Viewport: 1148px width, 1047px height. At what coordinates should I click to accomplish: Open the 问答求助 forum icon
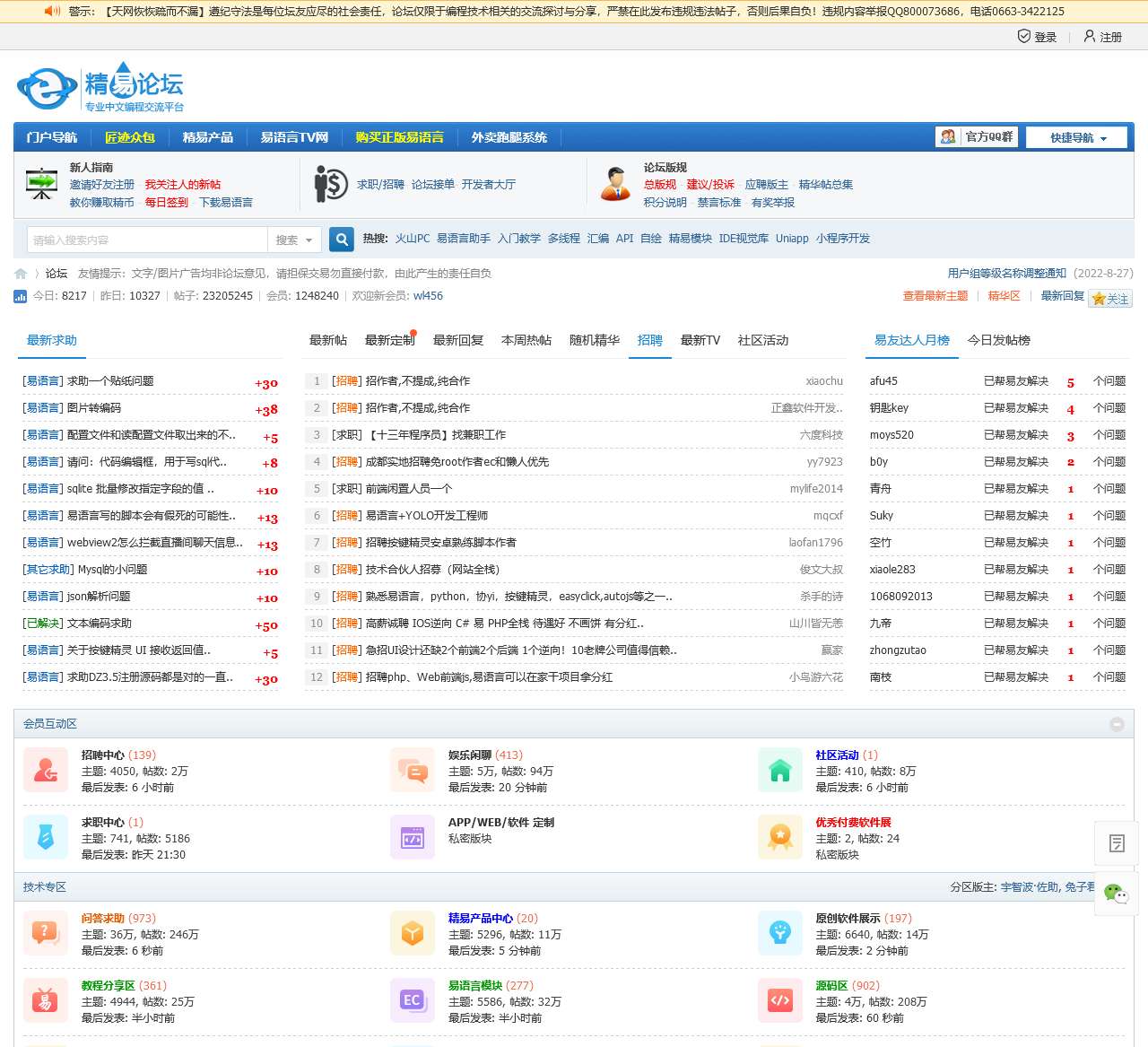(x=46, y=934)
